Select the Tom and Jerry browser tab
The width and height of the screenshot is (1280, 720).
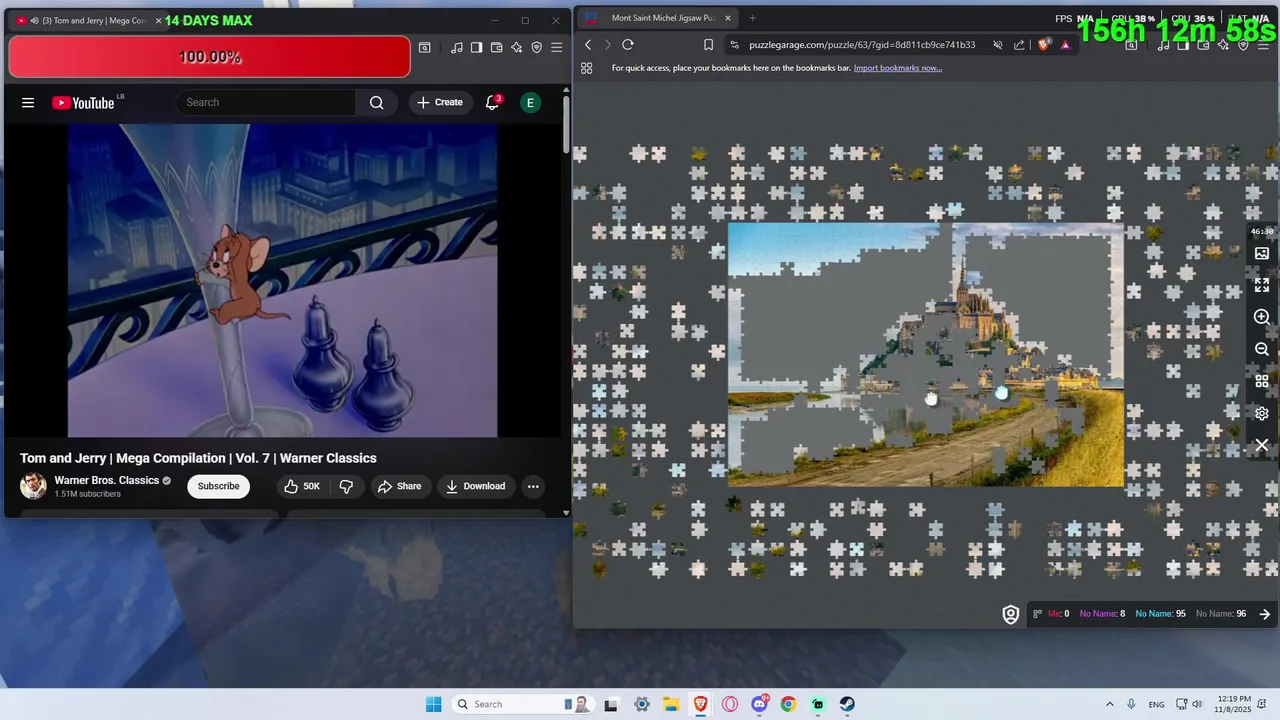coord(88,20)
